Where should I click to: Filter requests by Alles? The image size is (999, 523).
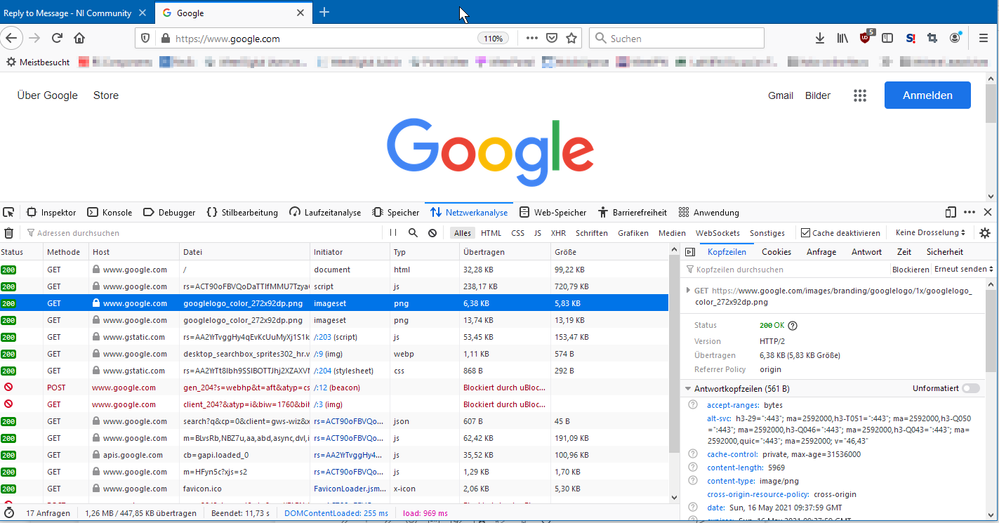[x=463, y=233]
